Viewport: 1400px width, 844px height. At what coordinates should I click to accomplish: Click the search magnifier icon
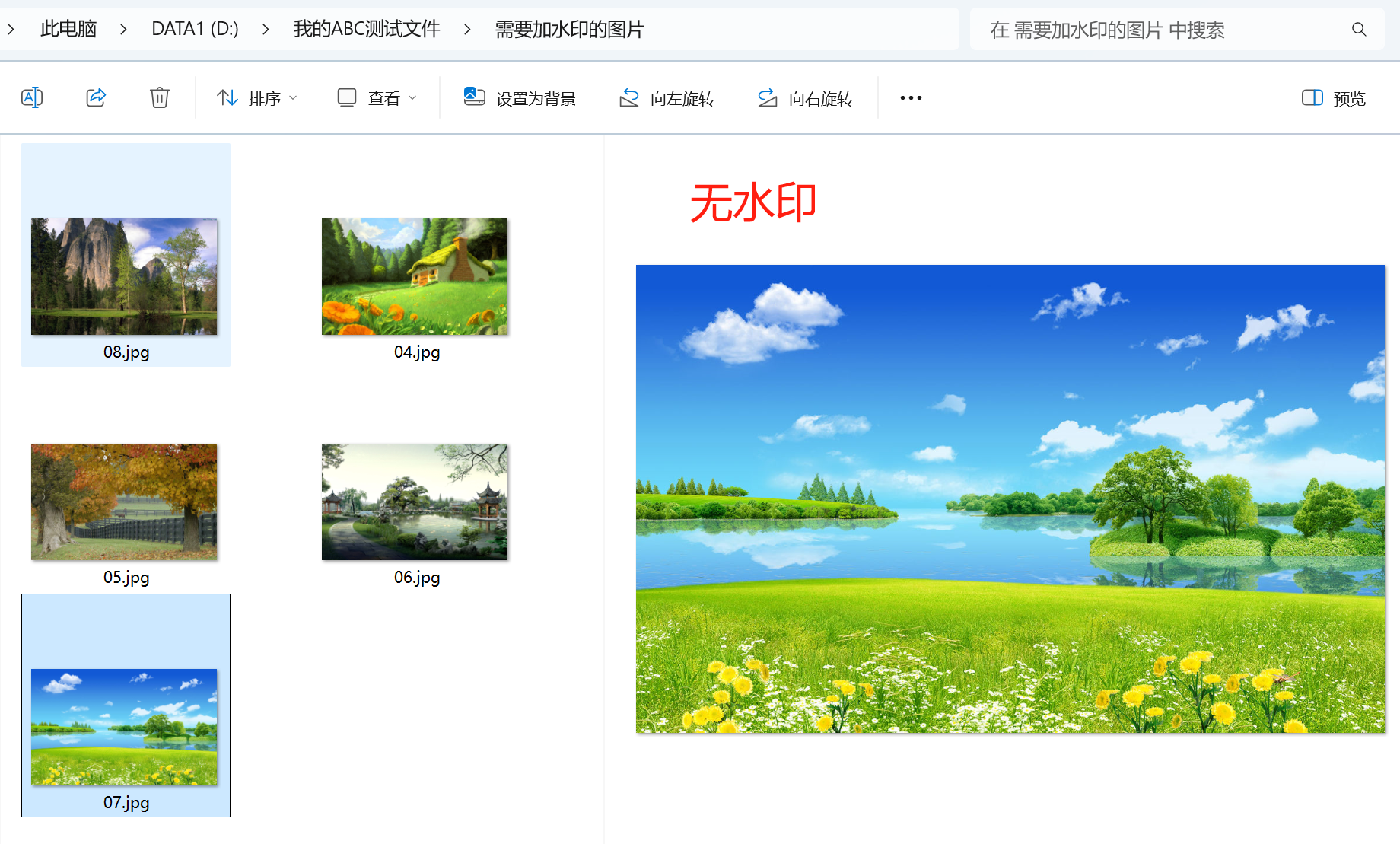click(x=1359, y=30)
